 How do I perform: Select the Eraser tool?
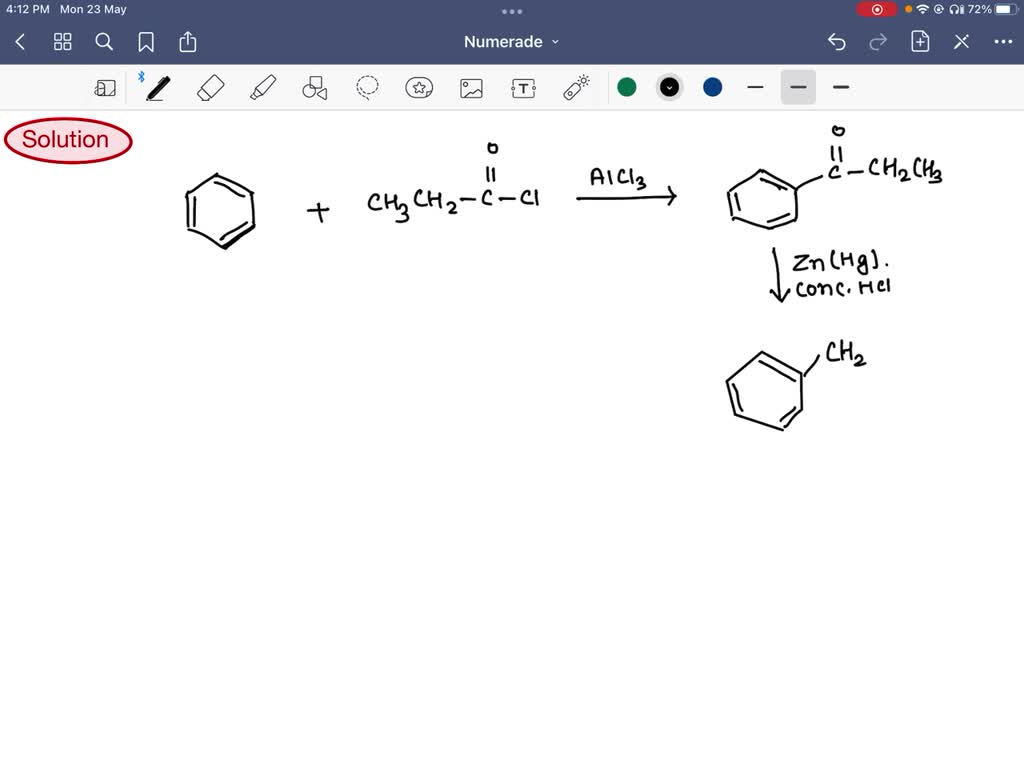209,87
